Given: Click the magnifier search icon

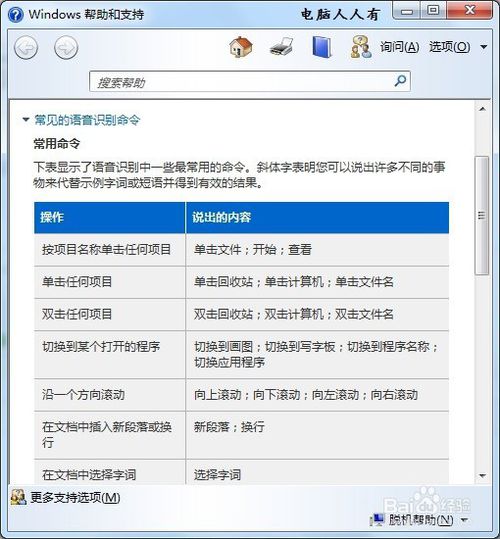Looking at the screenshot, I should 400,81.
